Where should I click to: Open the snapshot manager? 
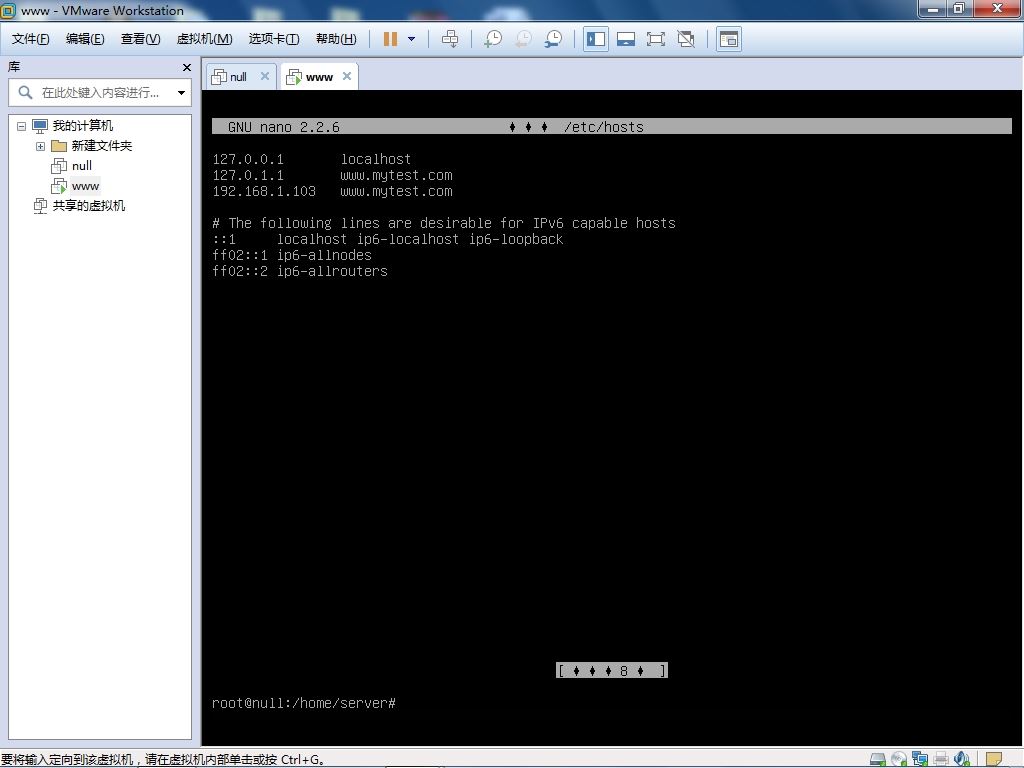[x=553, y=39]
